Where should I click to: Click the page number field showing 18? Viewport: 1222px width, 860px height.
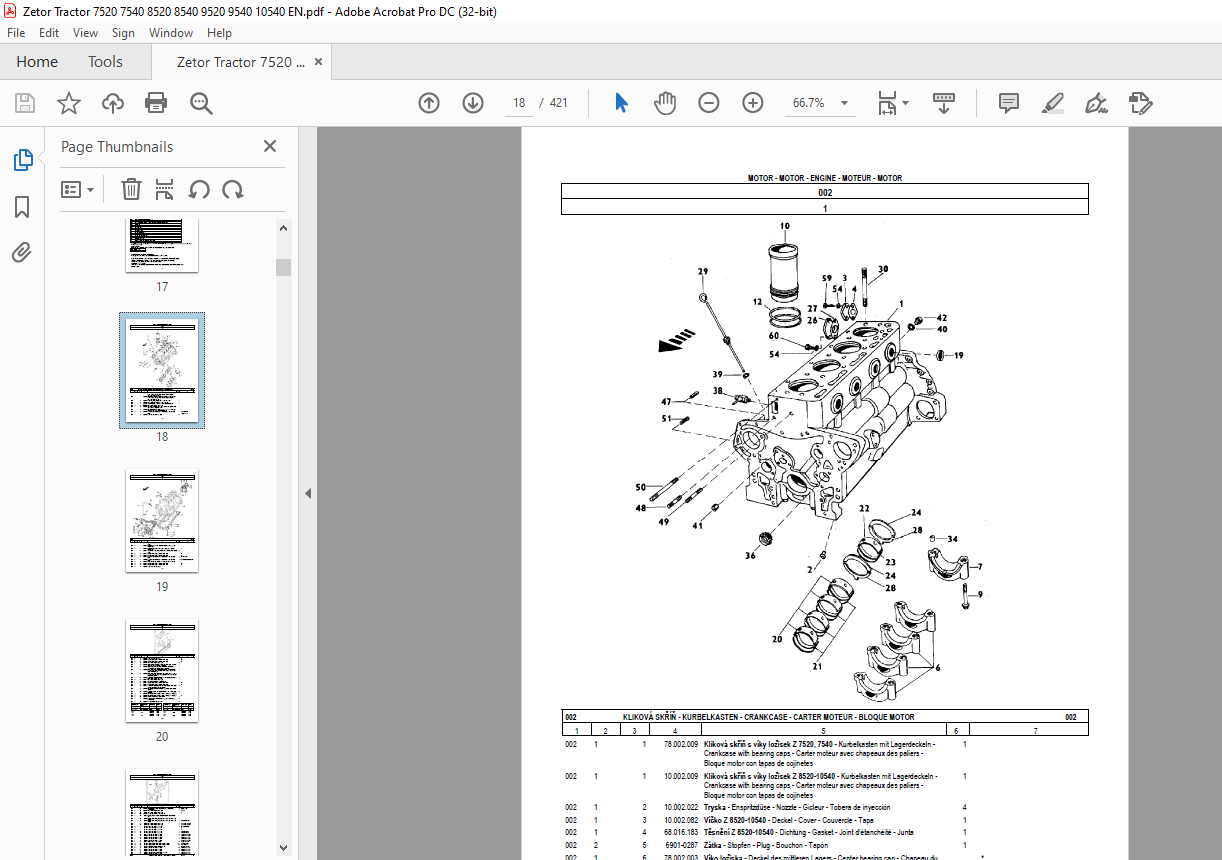click(x=519, y=103)
